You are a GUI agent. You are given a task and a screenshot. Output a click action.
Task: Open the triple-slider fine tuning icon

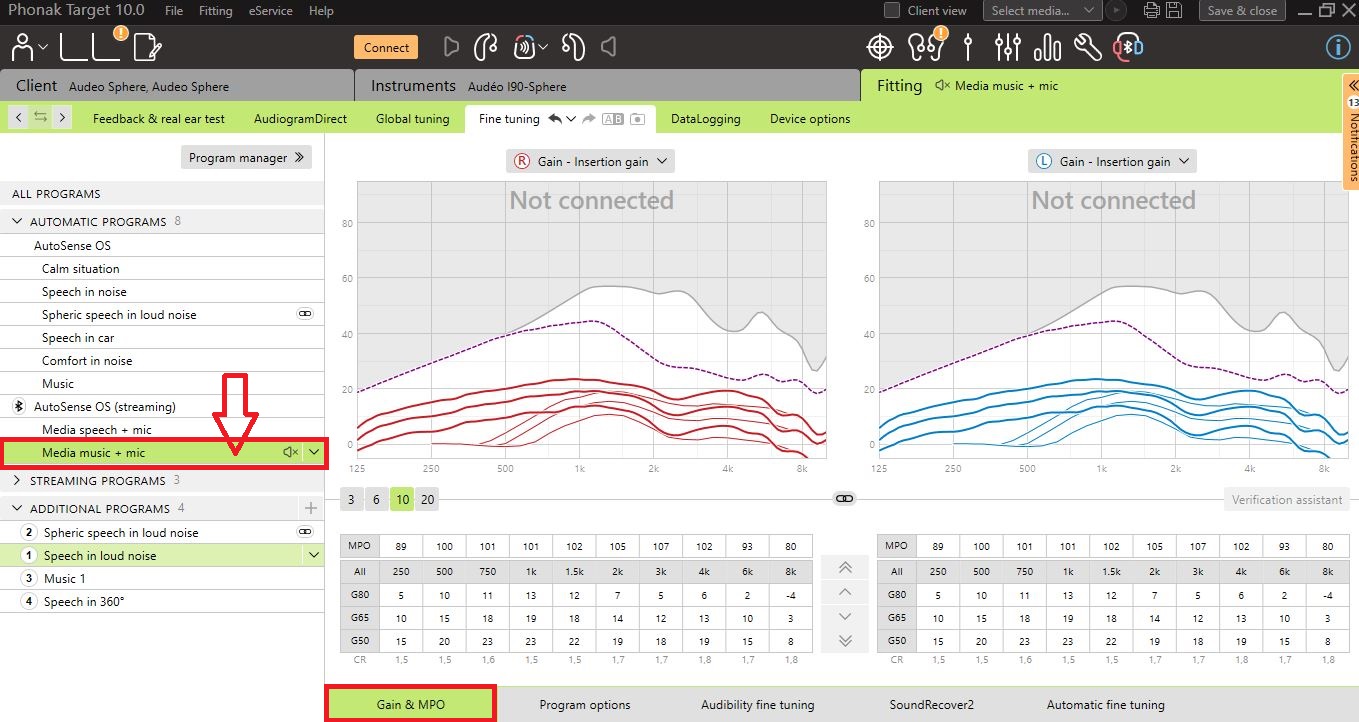(x=1008, y=47)
